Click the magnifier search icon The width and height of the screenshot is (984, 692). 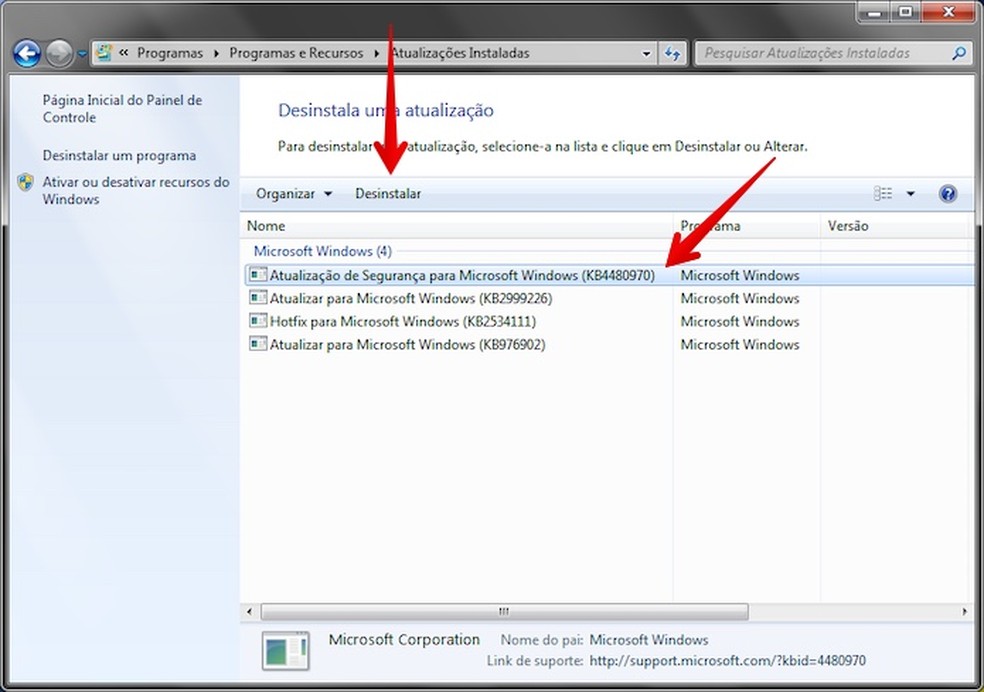[x=958, y=53]
